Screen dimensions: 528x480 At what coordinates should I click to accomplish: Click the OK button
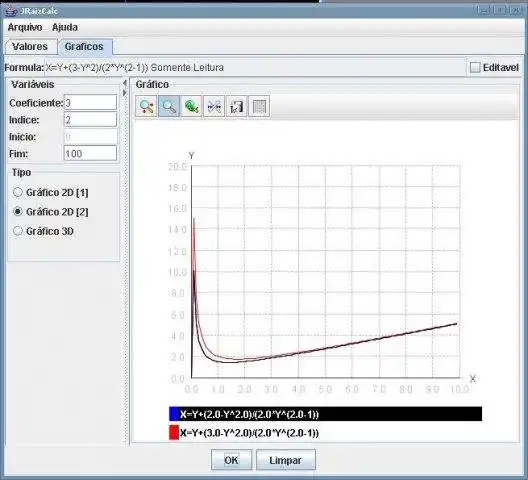[231, 460]
